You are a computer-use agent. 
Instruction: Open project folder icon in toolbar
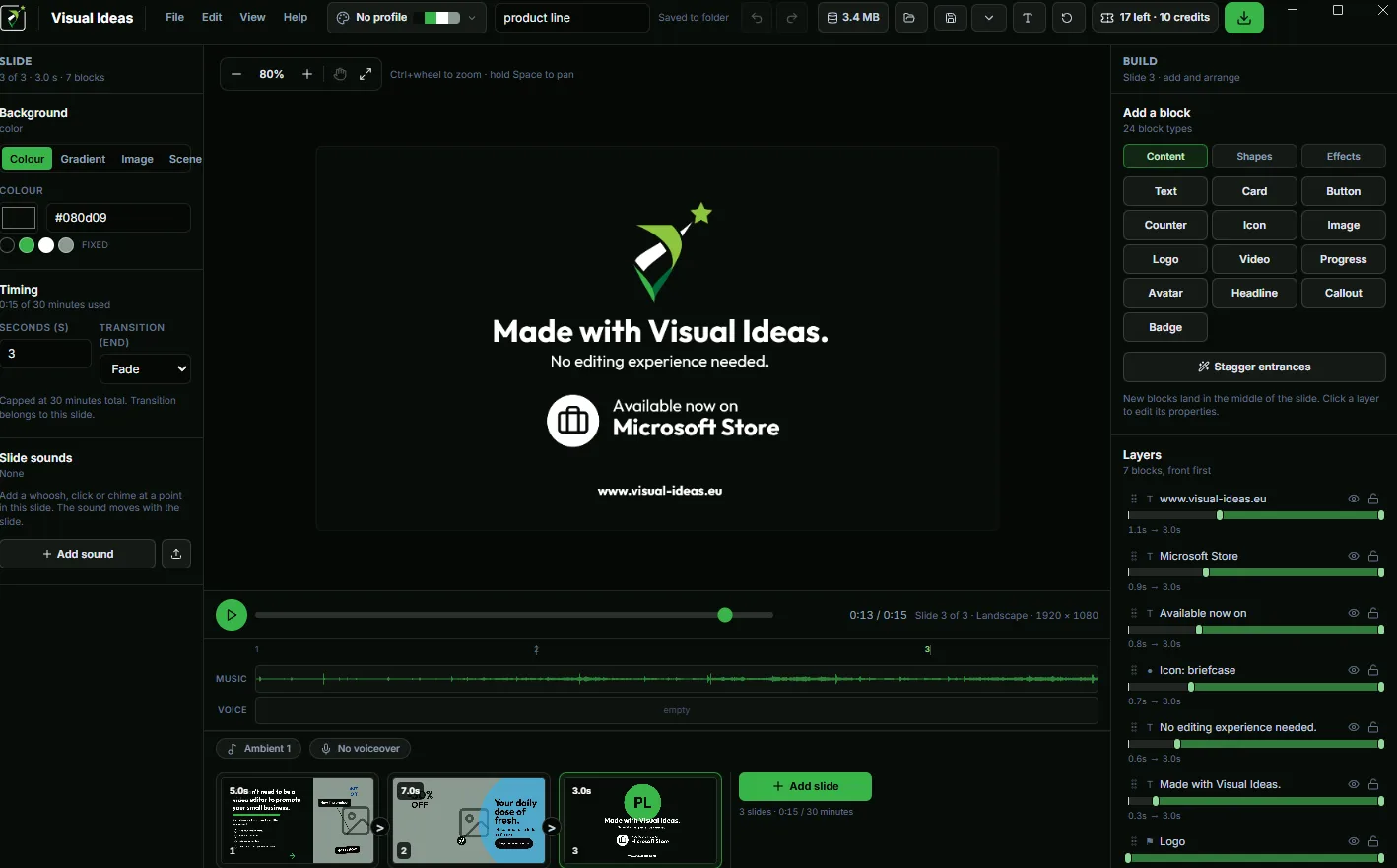point(909,18)
